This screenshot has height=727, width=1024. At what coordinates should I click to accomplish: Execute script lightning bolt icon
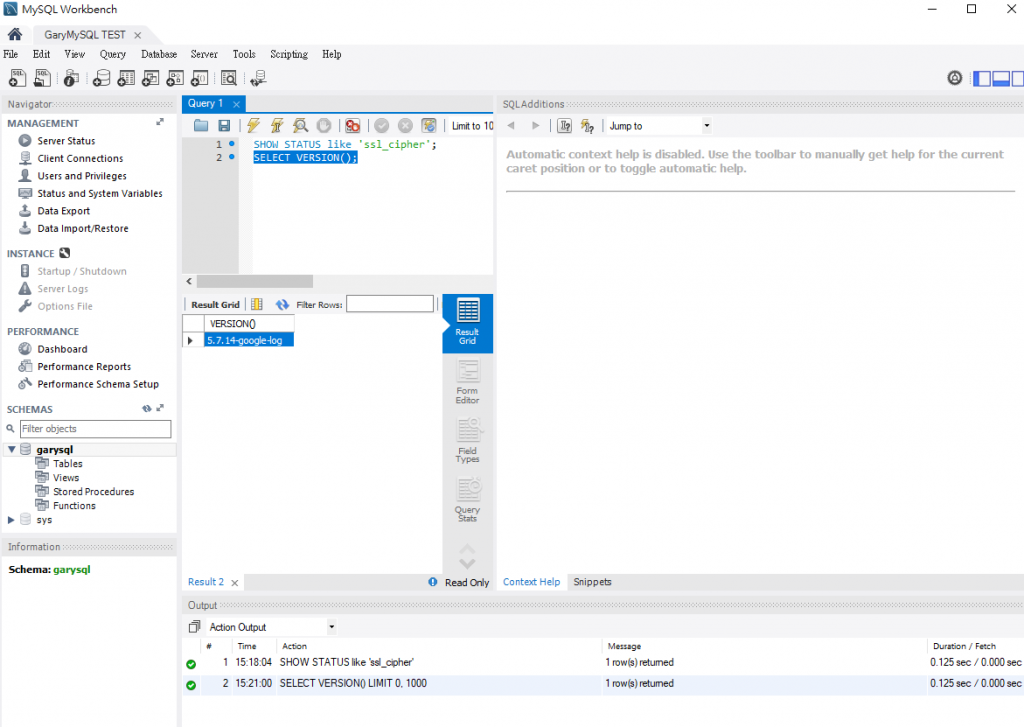tap(253, 125)
